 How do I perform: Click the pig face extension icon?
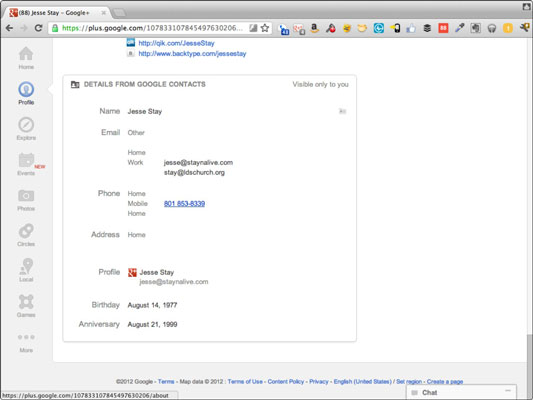362,28
